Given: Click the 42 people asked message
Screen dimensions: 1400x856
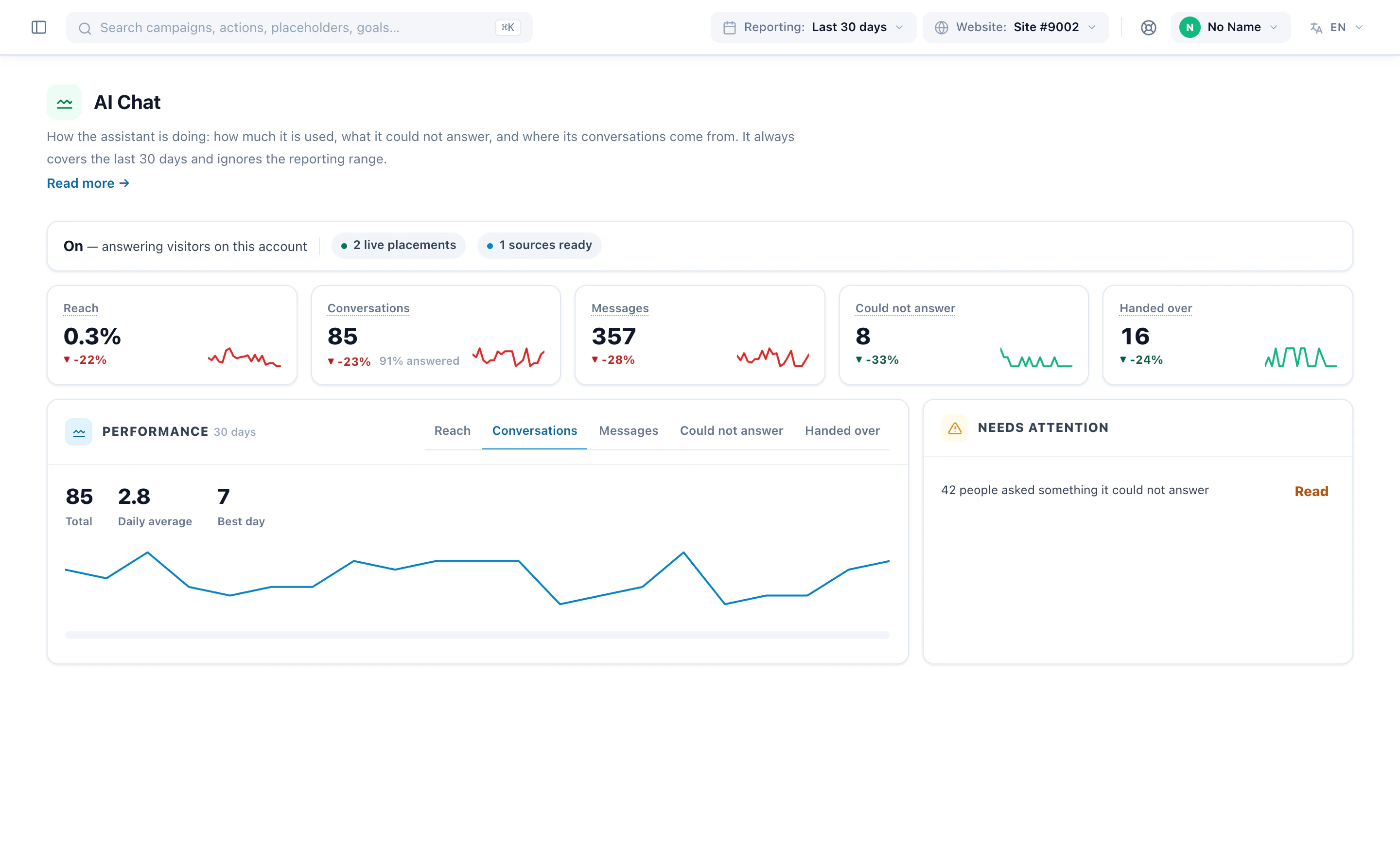Looking at the screenshot, I should (x=1074, y=490).
